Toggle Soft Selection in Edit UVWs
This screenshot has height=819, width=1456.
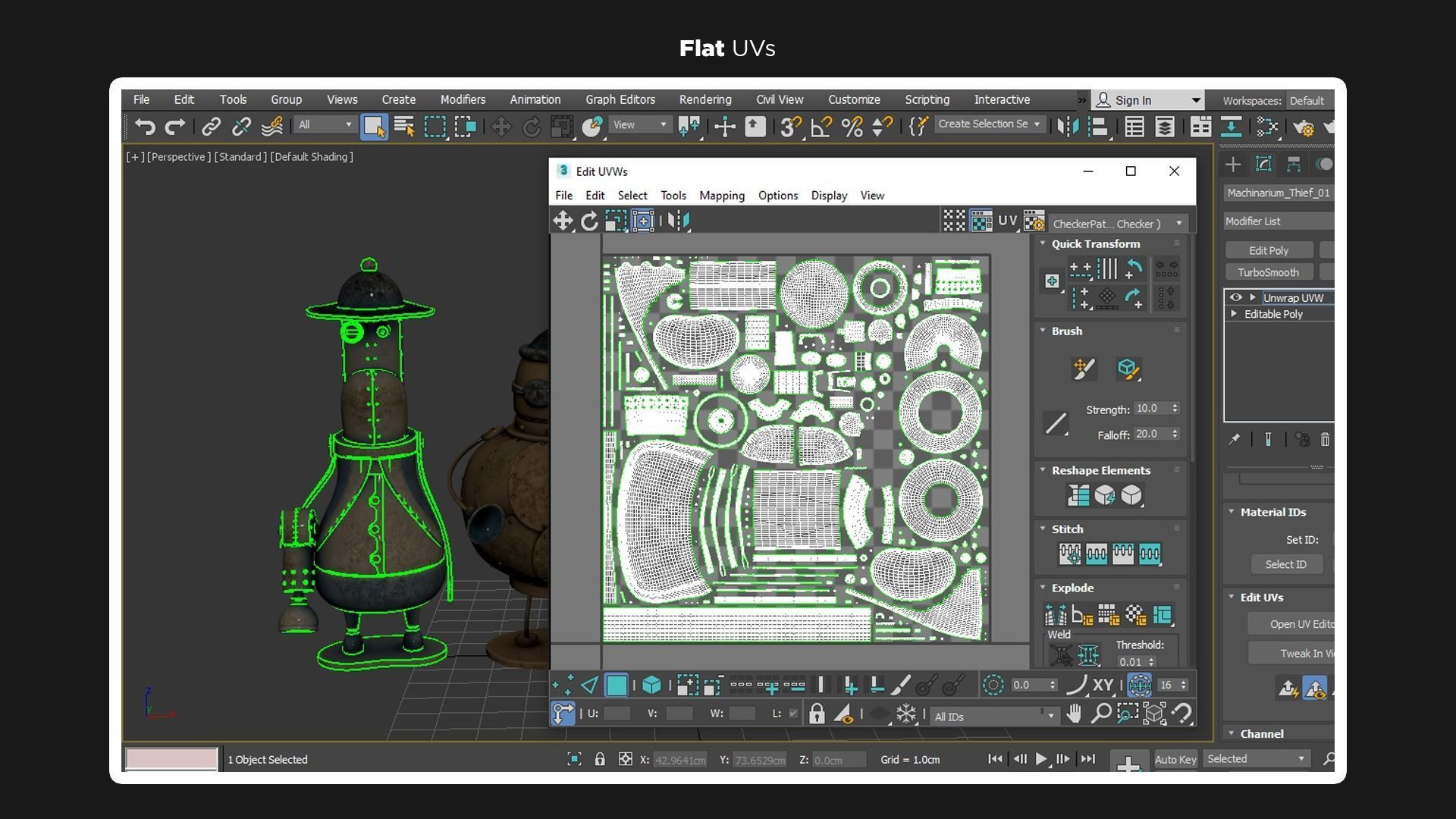[x=993, y=686]
